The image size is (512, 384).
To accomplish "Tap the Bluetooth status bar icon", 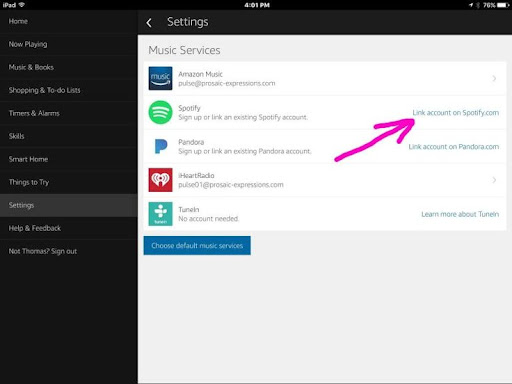I will (478, 5).
